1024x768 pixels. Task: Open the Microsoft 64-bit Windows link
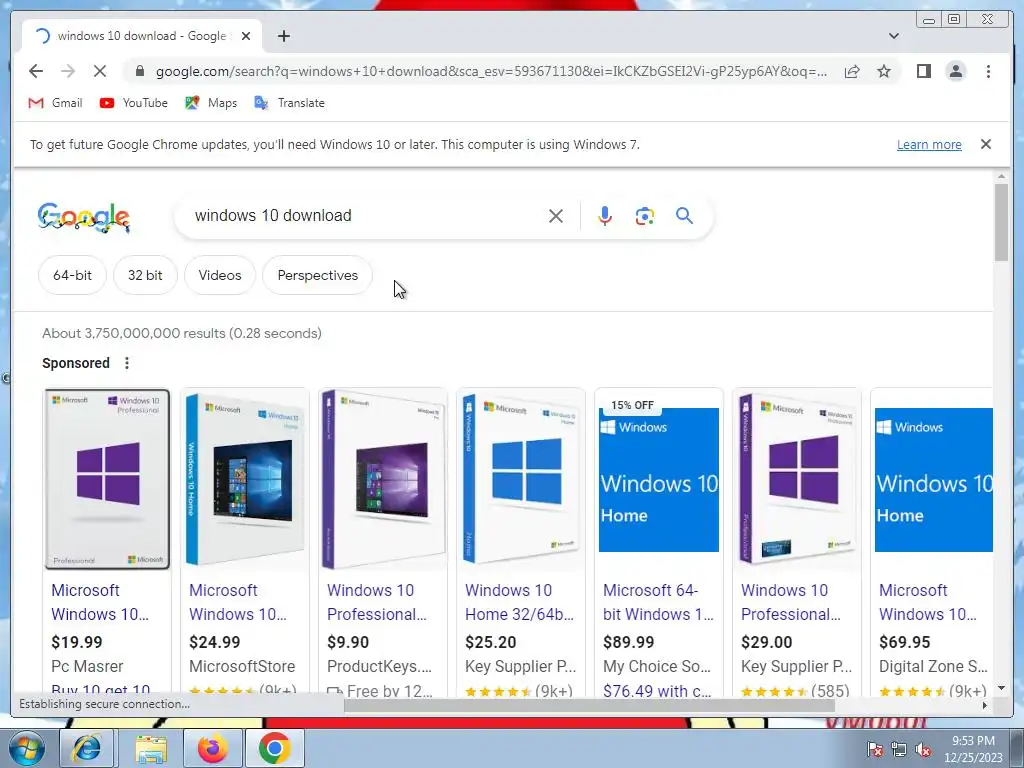pyautogui.click(x=658, y=602)
